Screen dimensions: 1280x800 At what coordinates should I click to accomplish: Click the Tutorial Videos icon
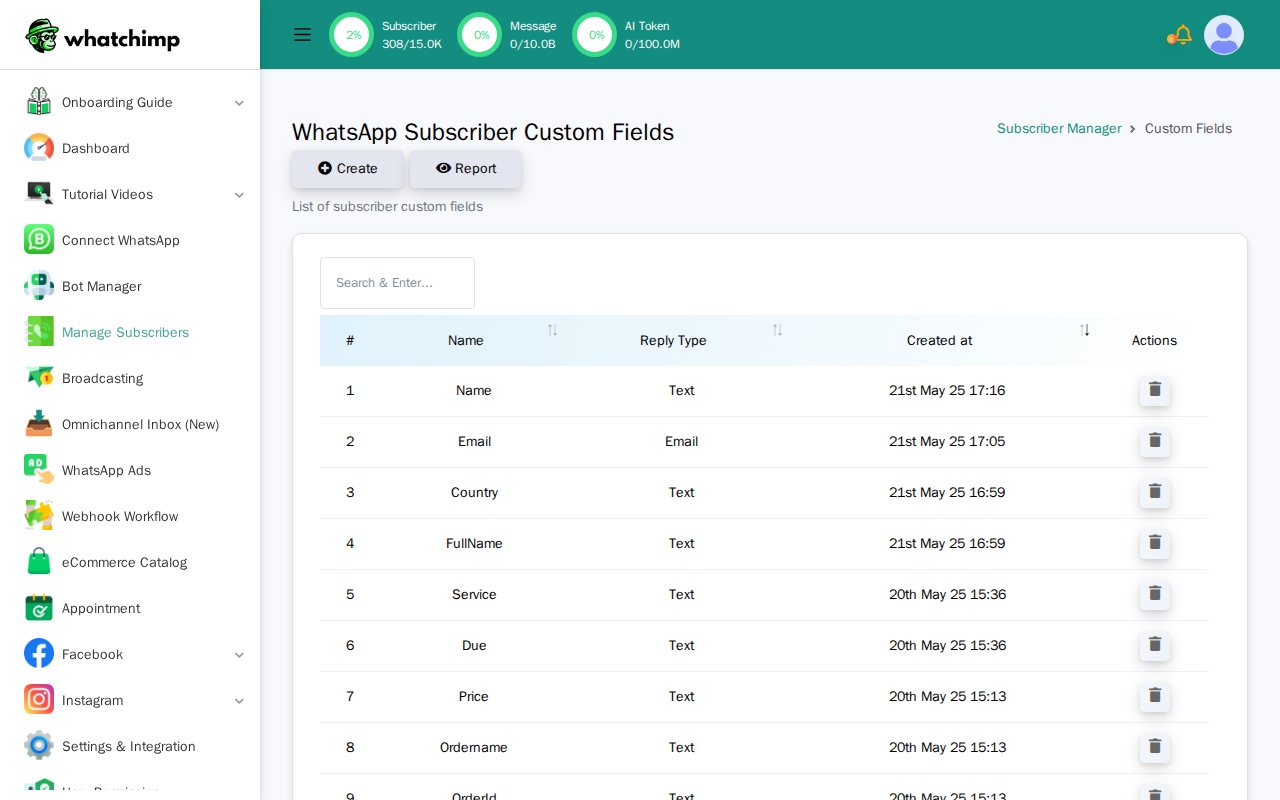click(x=39, y=194)
